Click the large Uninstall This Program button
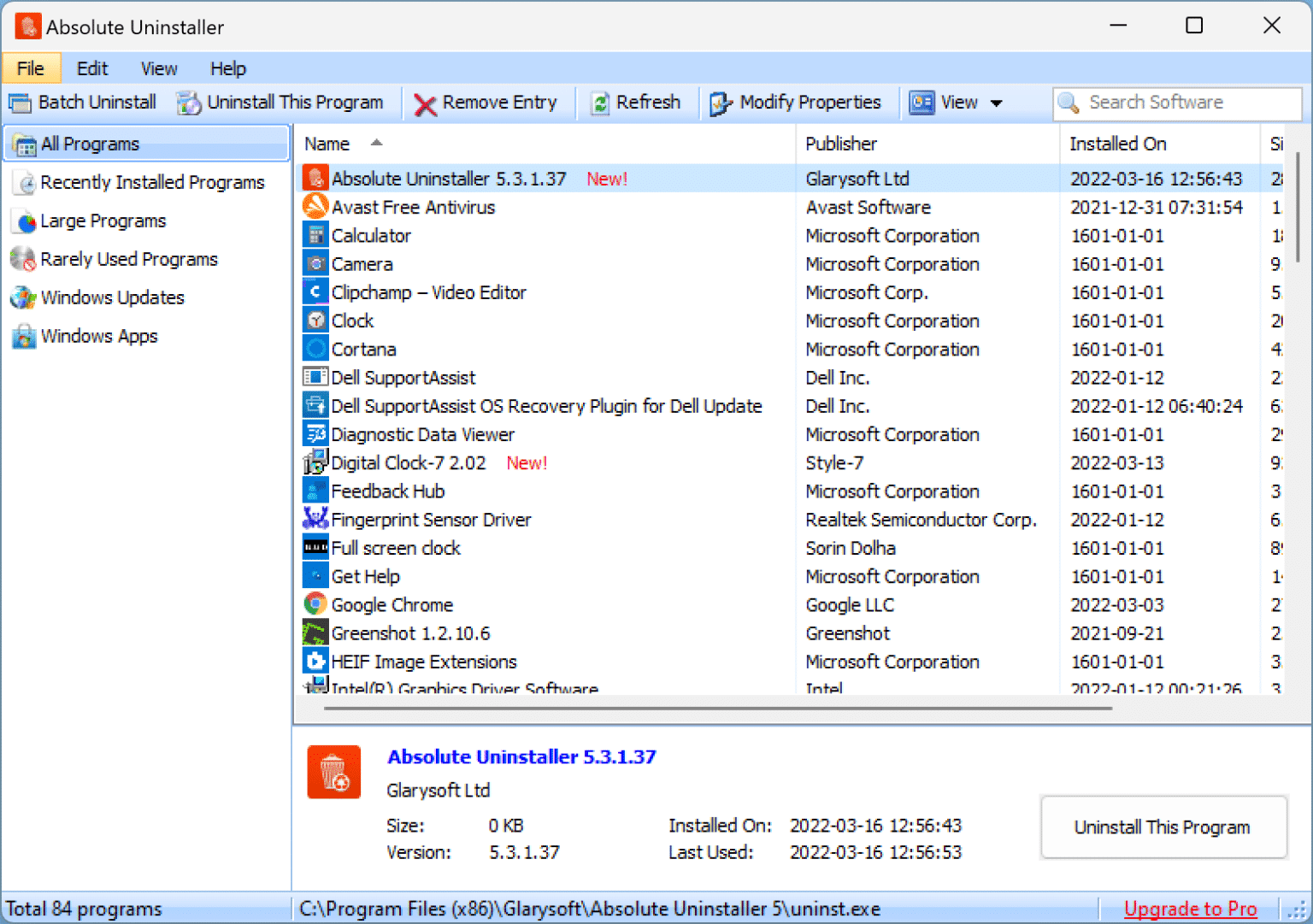Screen dimensions: 1313x924 point(1163,827)
